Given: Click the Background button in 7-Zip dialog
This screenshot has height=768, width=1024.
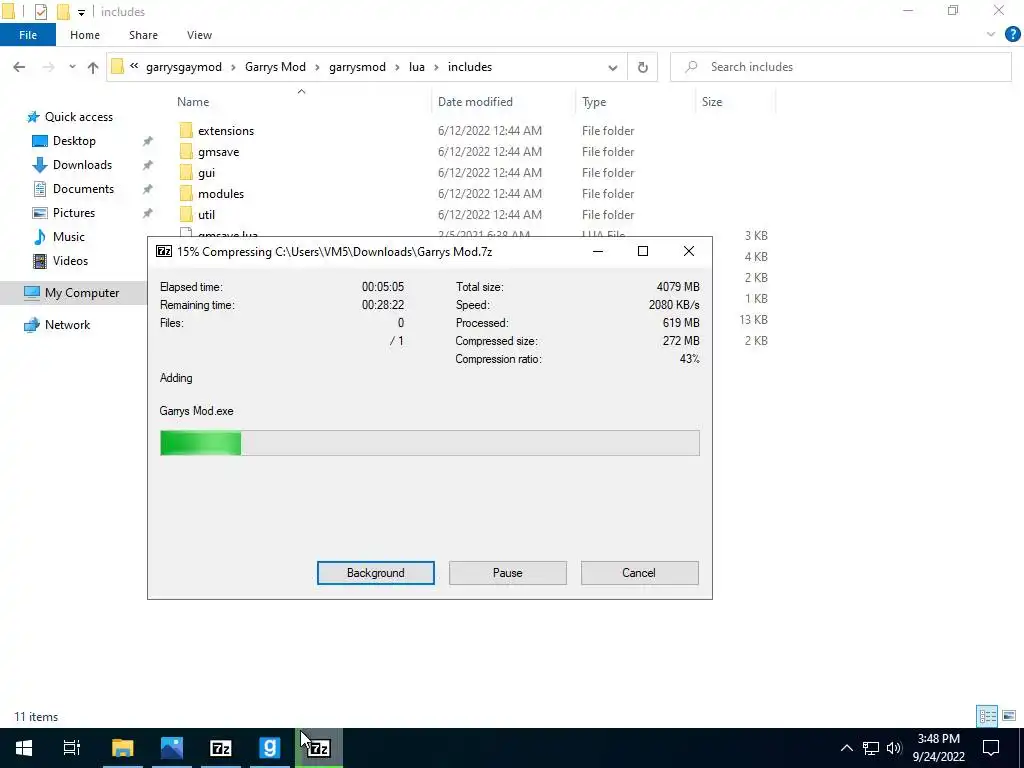Looking at the screenshot, I should (376, 573).
